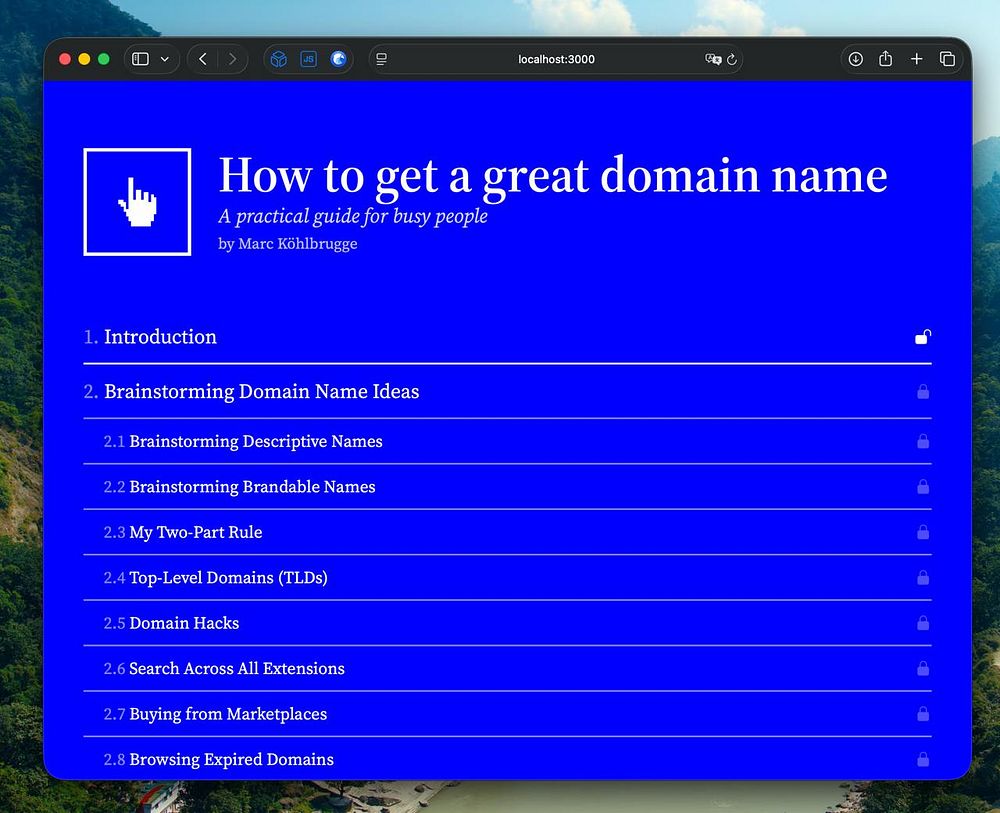This screenshot has width=1000, height=813.
Task: Toggle the Safari sidebar button
Action: (140, 59)
